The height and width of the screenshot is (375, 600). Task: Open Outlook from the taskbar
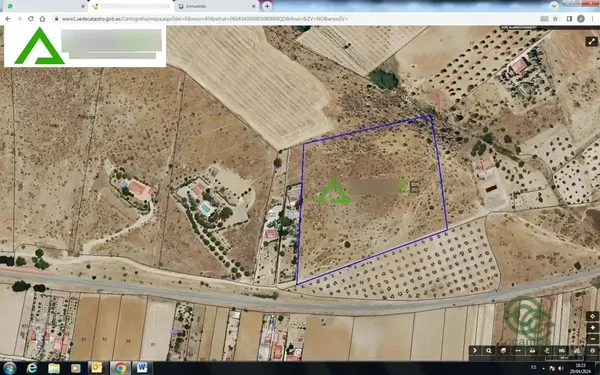pos(97,368)
